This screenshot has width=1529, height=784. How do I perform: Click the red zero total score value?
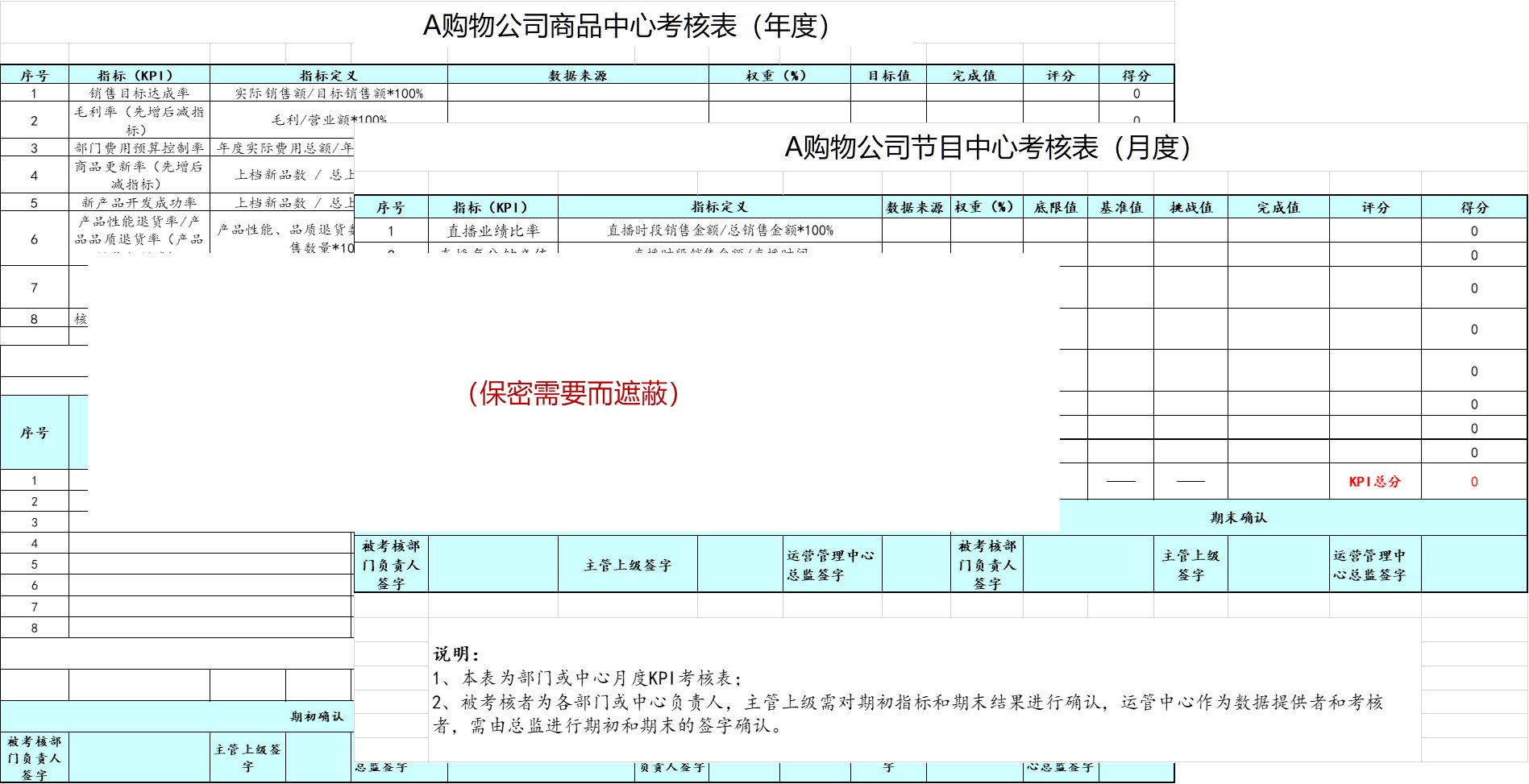1473,482
